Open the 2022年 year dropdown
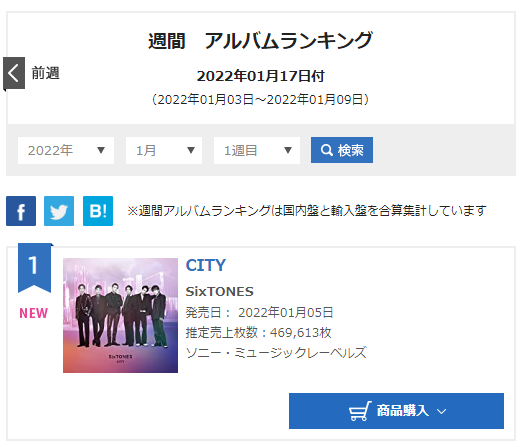The width and height of the screenshot is (526, 447). [x=66, y=150]
